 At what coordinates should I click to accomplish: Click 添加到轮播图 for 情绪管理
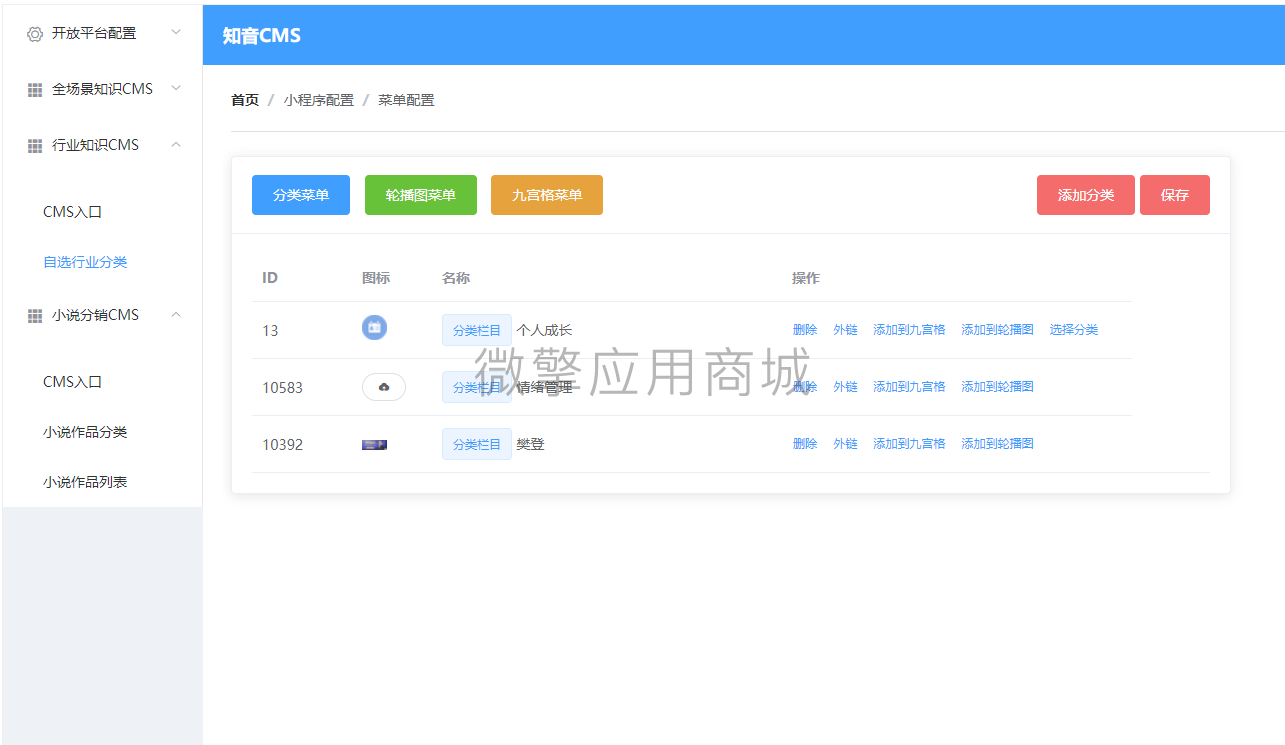click(998, 387)
